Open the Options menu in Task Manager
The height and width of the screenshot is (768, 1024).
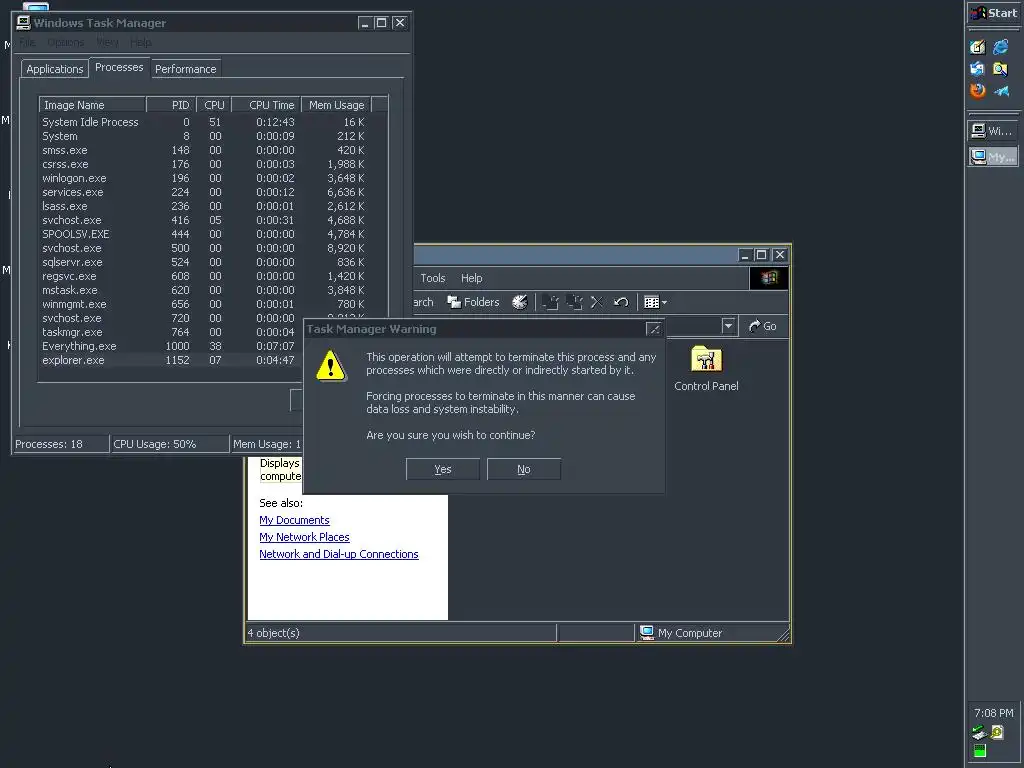[x=66, y=42]
